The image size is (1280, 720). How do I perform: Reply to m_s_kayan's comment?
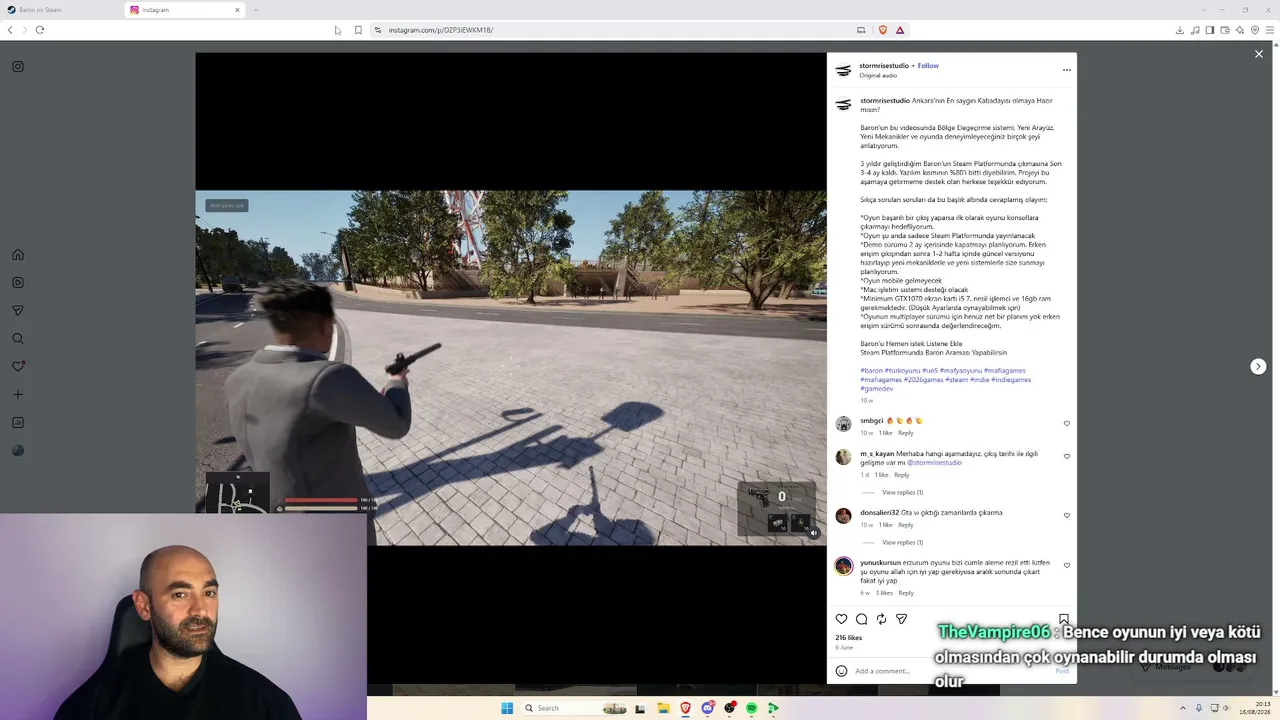[x=901, y=475]
